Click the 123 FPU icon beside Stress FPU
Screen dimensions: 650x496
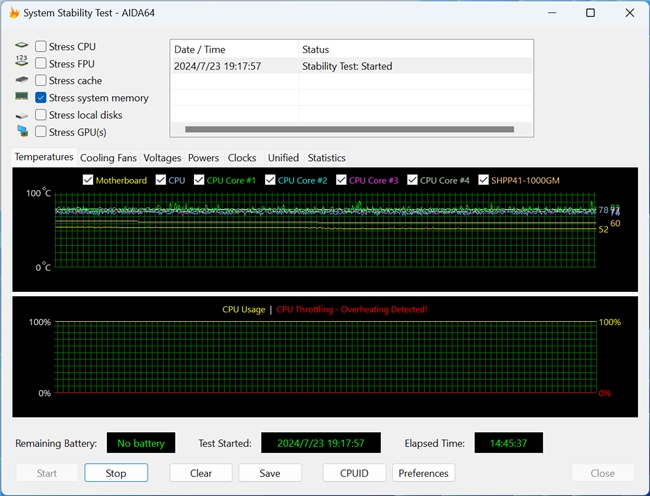[22, 61]
